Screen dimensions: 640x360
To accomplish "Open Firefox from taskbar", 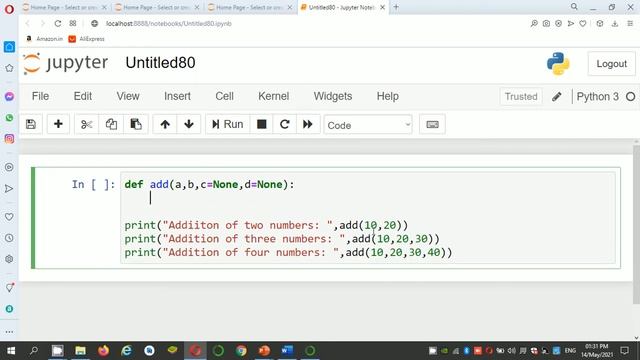I will 103,351.
